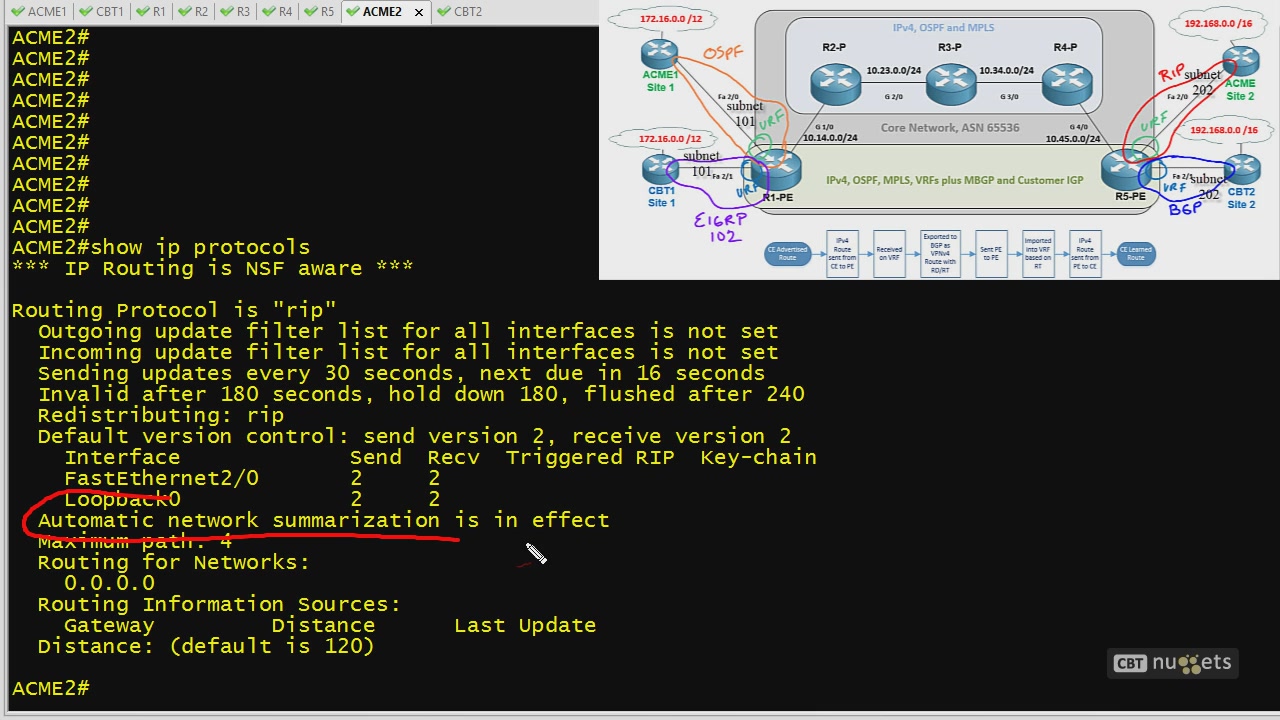
Task: Click the final ACME2# command prompt
Action: 50,688
